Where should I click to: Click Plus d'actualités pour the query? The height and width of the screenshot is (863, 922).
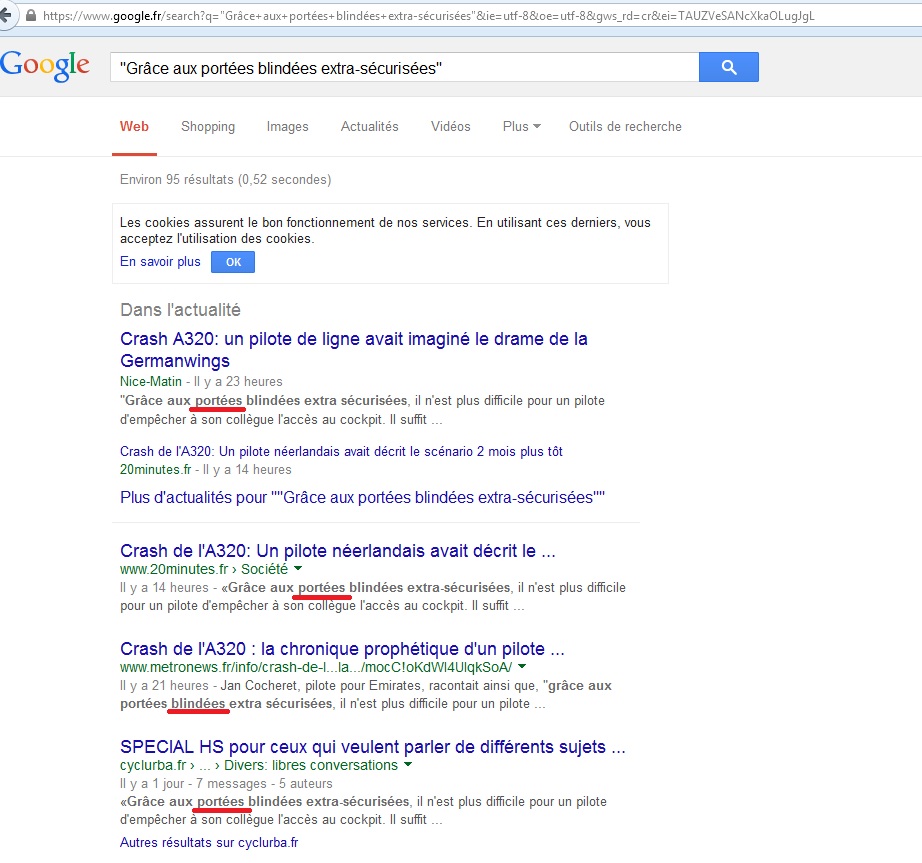click(x=362, y=497)
